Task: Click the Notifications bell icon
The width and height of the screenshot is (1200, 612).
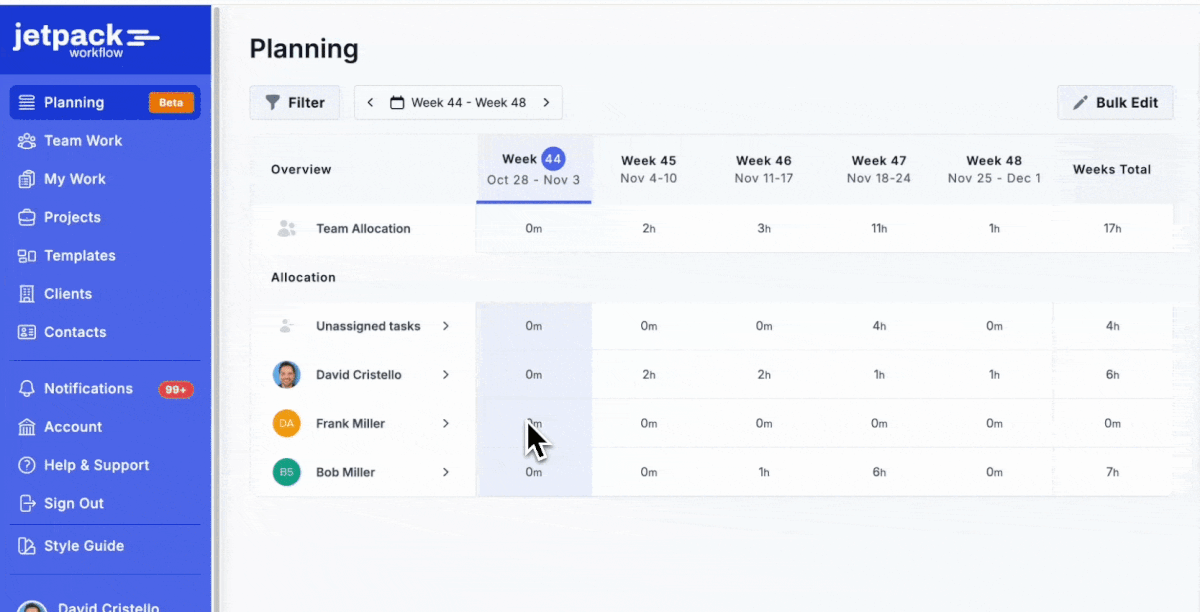Action: click(x=27, y=389)
